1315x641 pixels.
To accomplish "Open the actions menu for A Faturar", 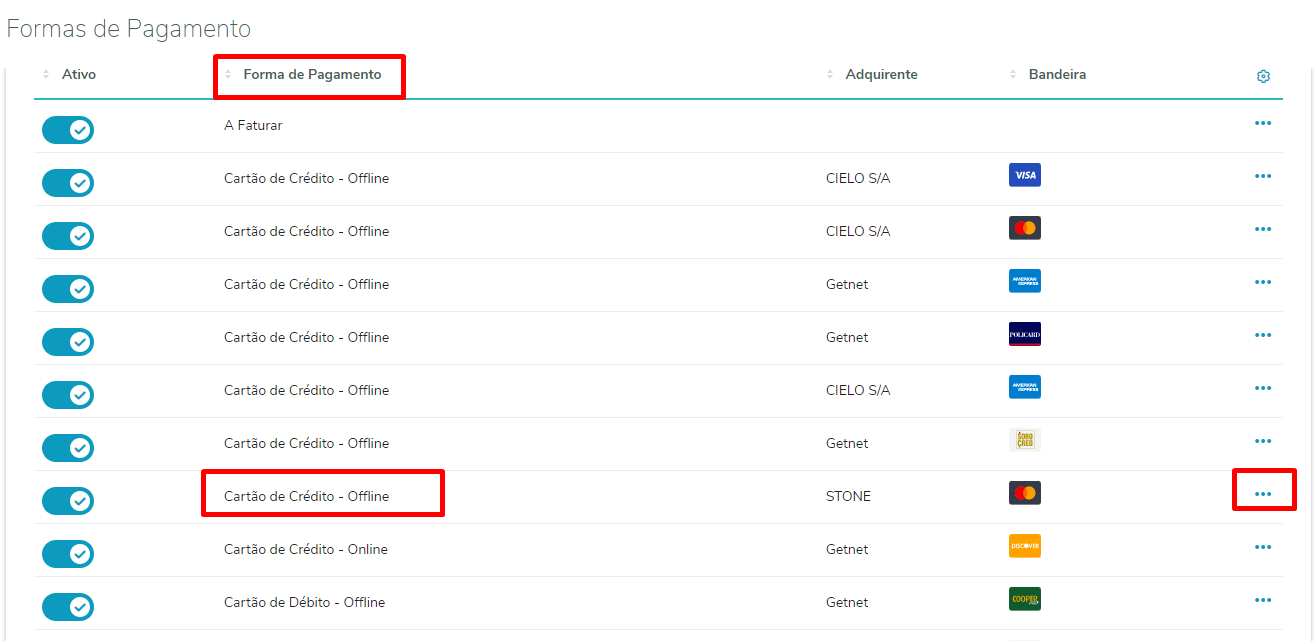I will (1263, 123).
